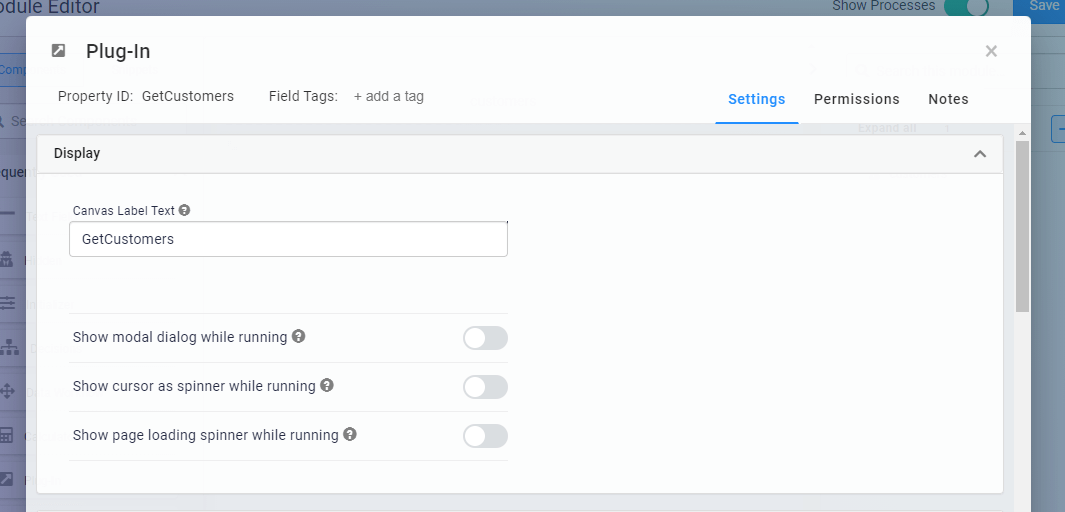1065x512 pixels.
Task: Collapse the Display section
Action: click(x=980, y=154)
